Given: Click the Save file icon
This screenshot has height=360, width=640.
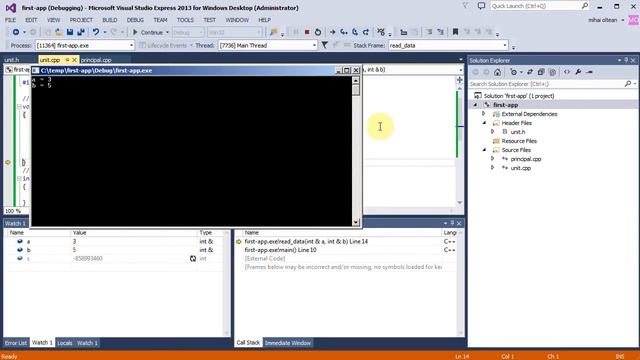Looking at the screenshot, I should tap(70, 32).
